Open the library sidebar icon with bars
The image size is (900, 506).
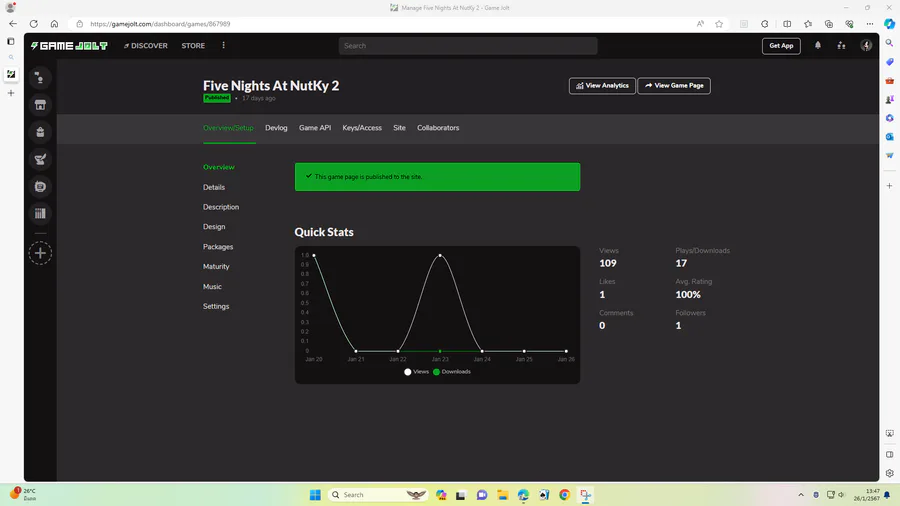40,213
